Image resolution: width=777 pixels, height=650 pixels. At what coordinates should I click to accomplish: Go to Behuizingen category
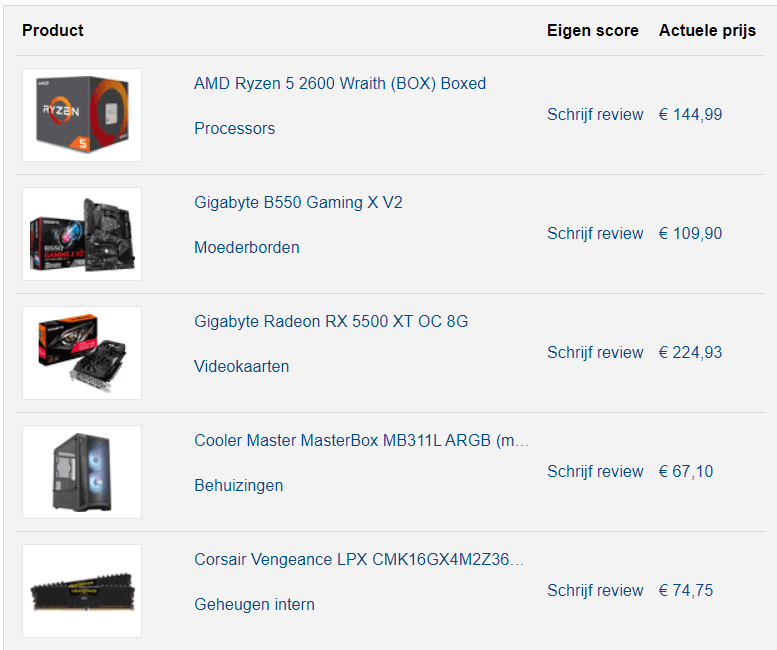(x=238, y=485)
